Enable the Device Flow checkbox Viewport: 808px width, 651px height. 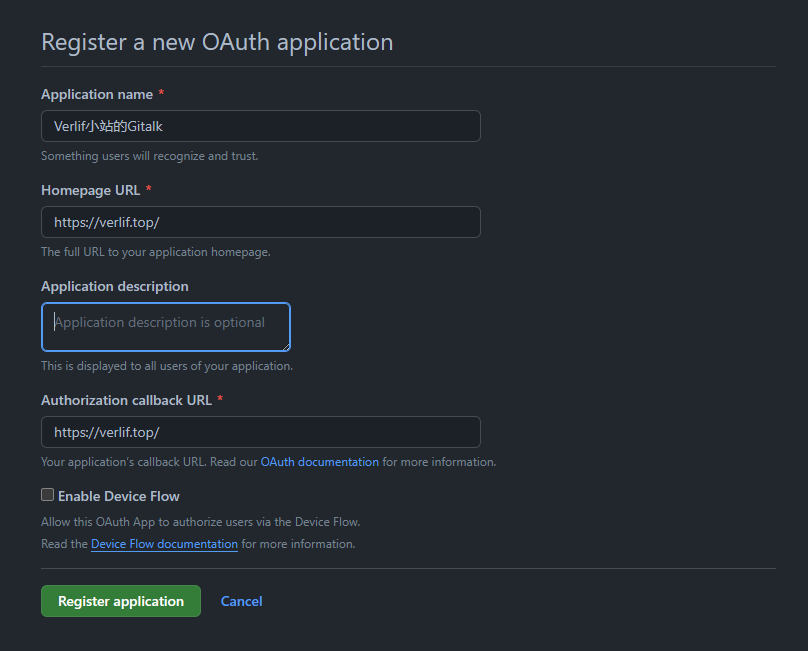(47, 495)
